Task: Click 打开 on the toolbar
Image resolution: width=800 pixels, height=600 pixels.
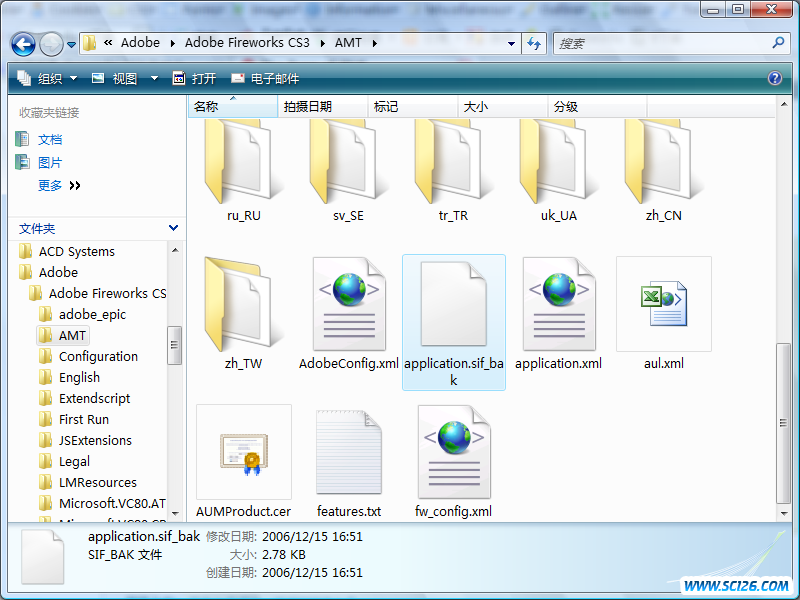Action: (x=204, y=78)
